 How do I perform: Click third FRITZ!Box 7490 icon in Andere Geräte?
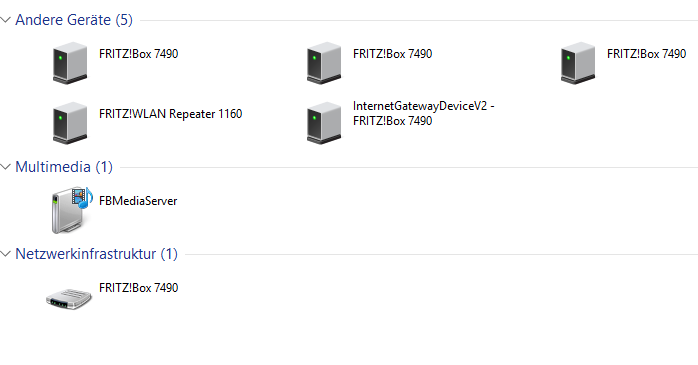click(578, 63)
